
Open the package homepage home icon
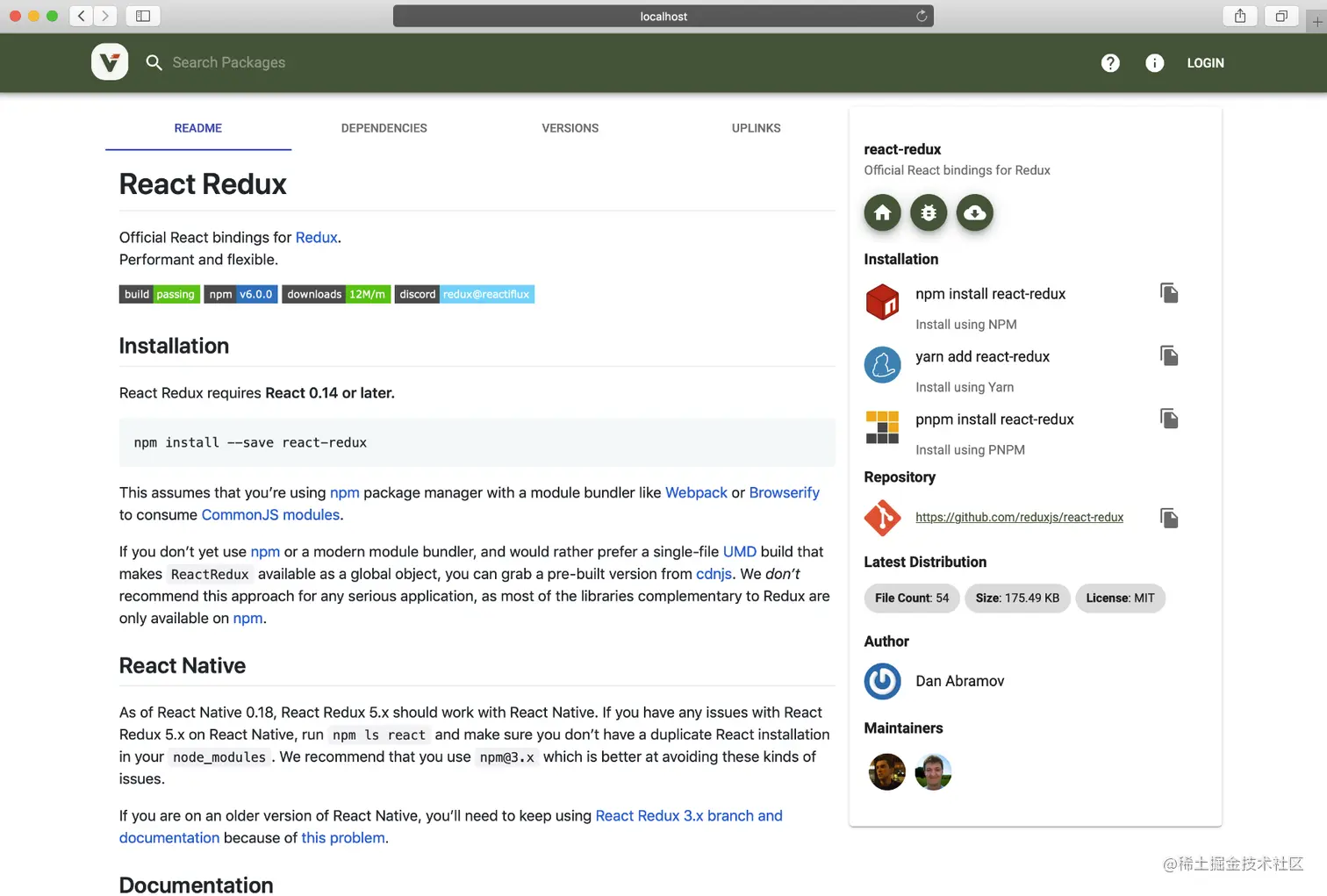[x=882, y=212]
